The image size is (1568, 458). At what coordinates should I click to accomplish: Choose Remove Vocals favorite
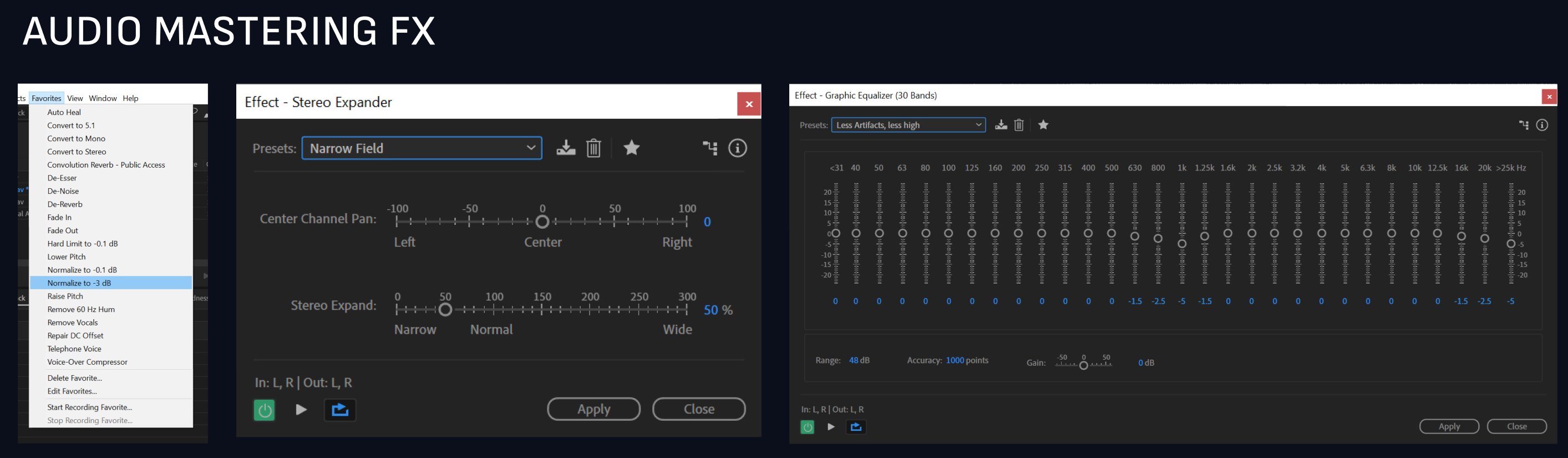click(111, 322)
